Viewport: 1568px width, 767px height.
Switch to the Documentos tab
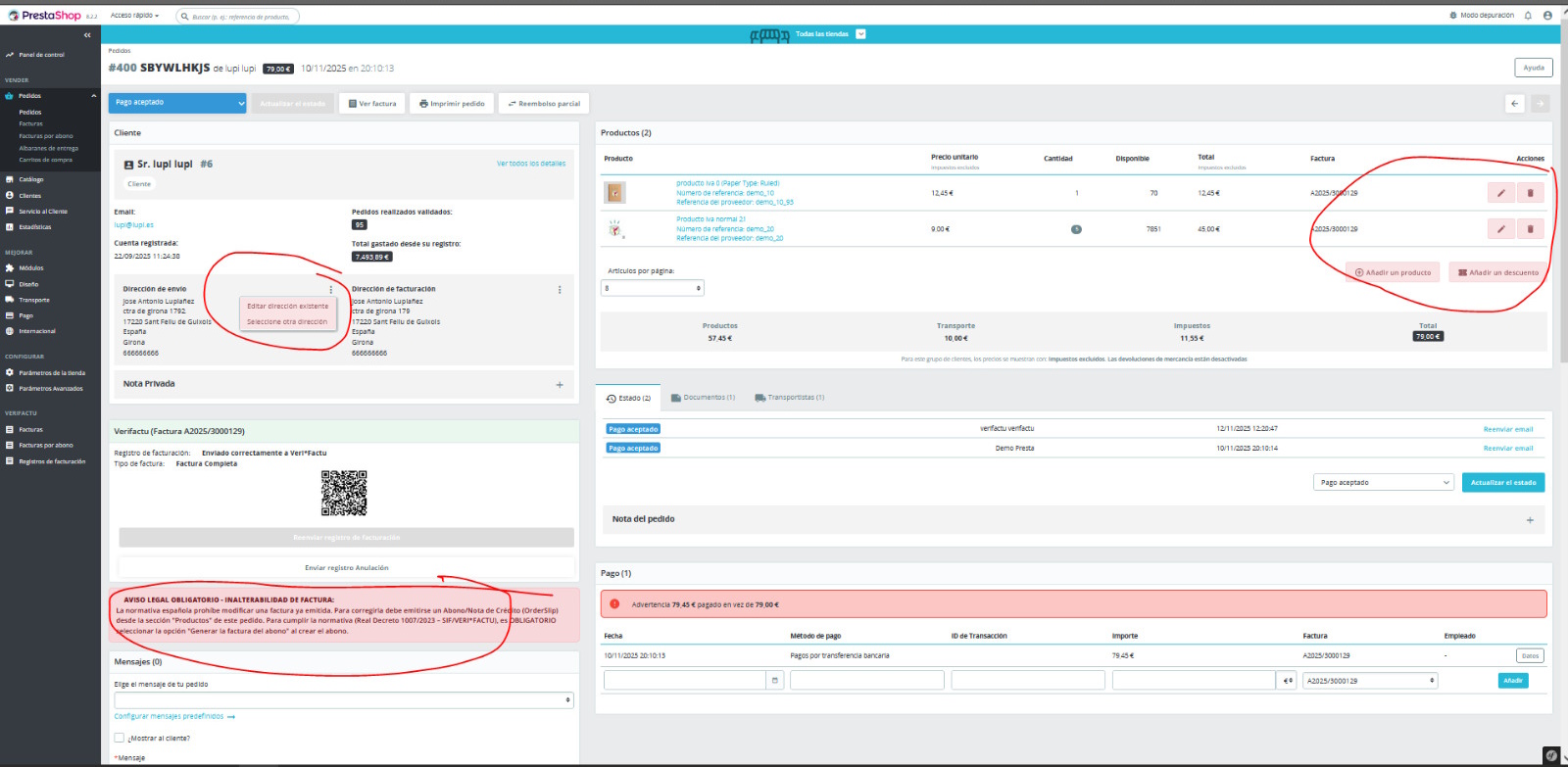pos(703,398)
